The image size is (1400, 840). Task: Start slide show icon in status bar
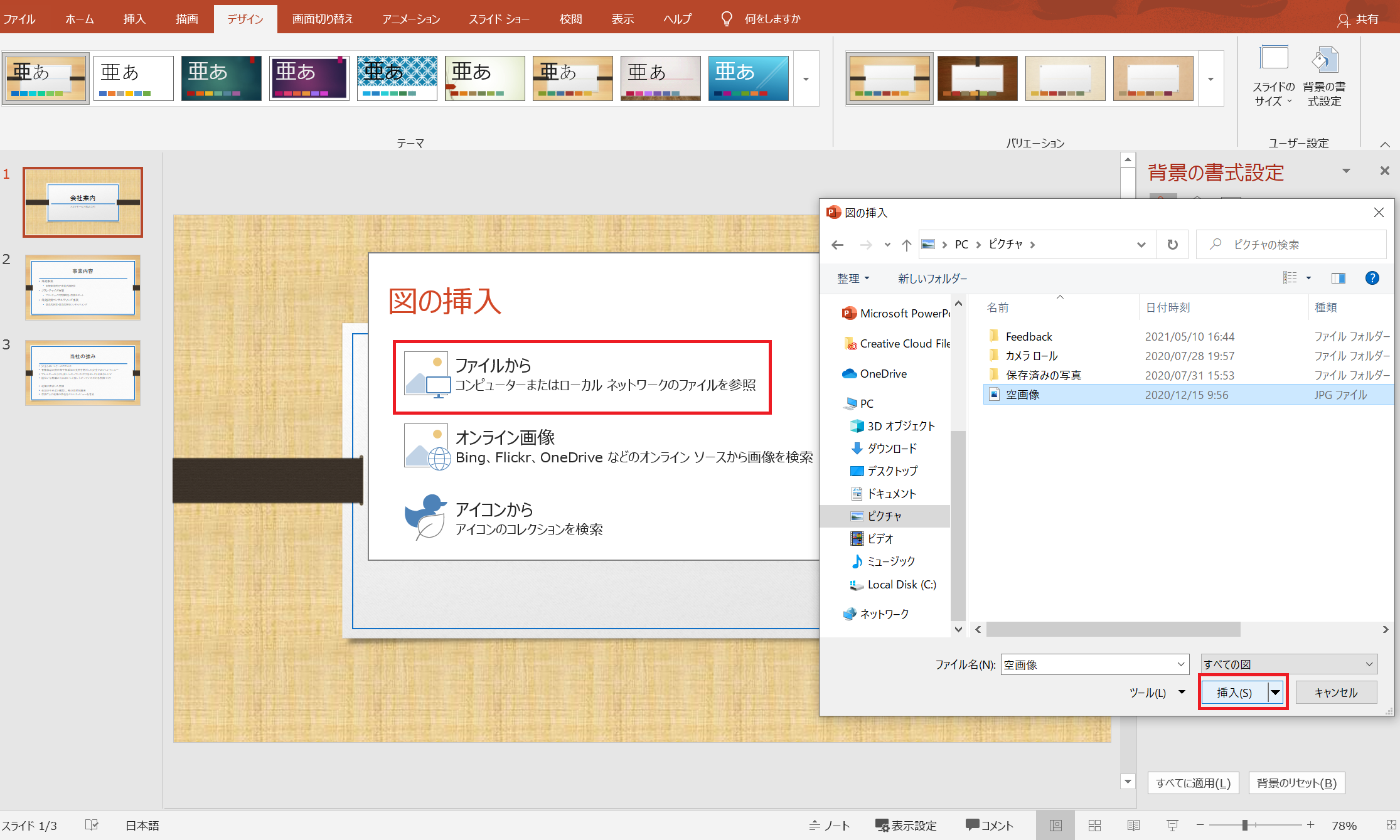point(1172,826)
